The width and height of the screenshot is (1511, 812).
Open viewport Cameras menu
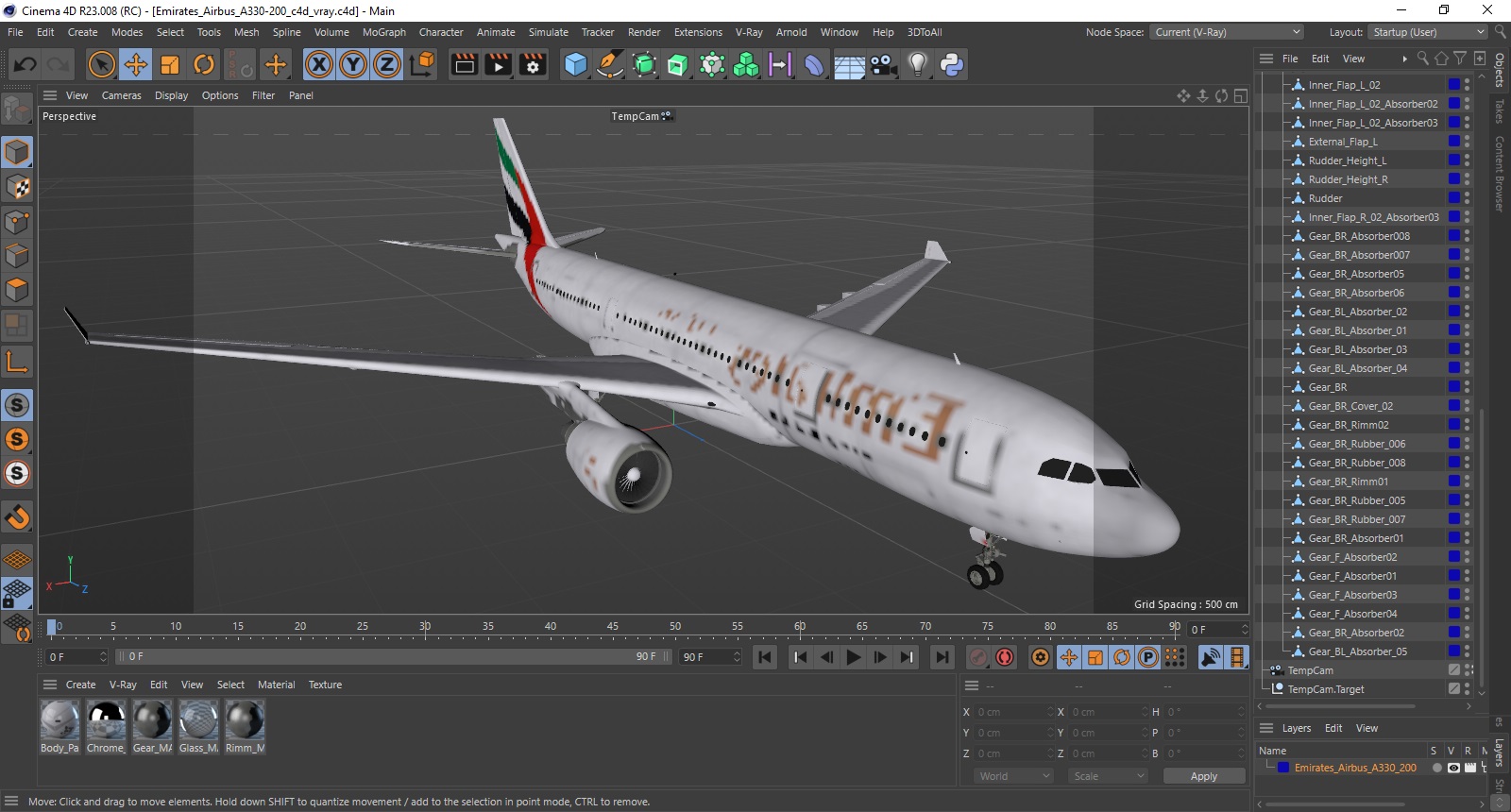point(121,95)
